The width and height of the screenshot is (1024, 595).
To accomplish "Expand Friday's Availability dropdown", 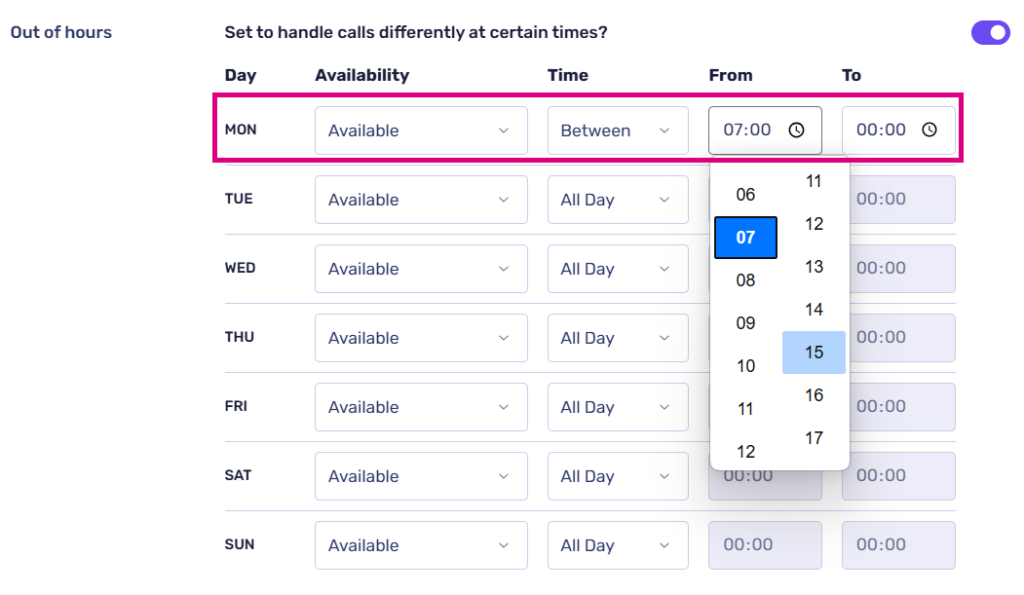I will (420, 407).
